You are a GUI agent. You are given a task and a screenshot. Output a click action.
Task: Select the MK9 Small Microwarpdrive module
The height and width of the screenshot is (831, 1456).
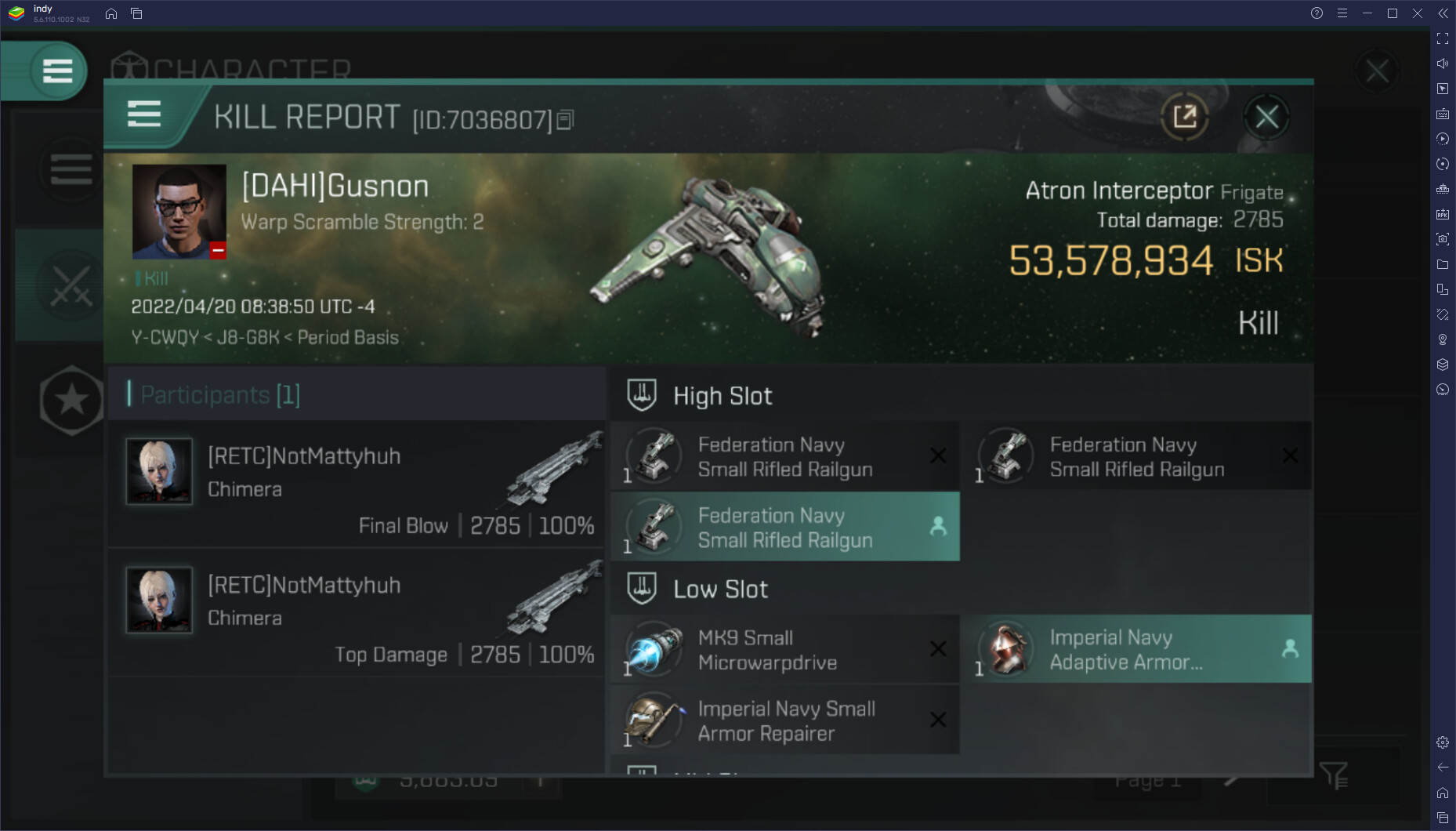784,649
